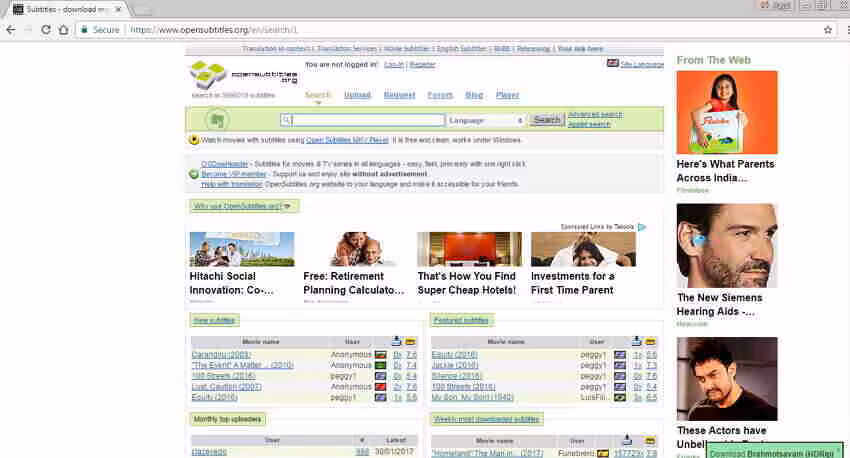Screen dimensions: 850x458
Task: Open the browser home page icon
Action: [64, 30]
